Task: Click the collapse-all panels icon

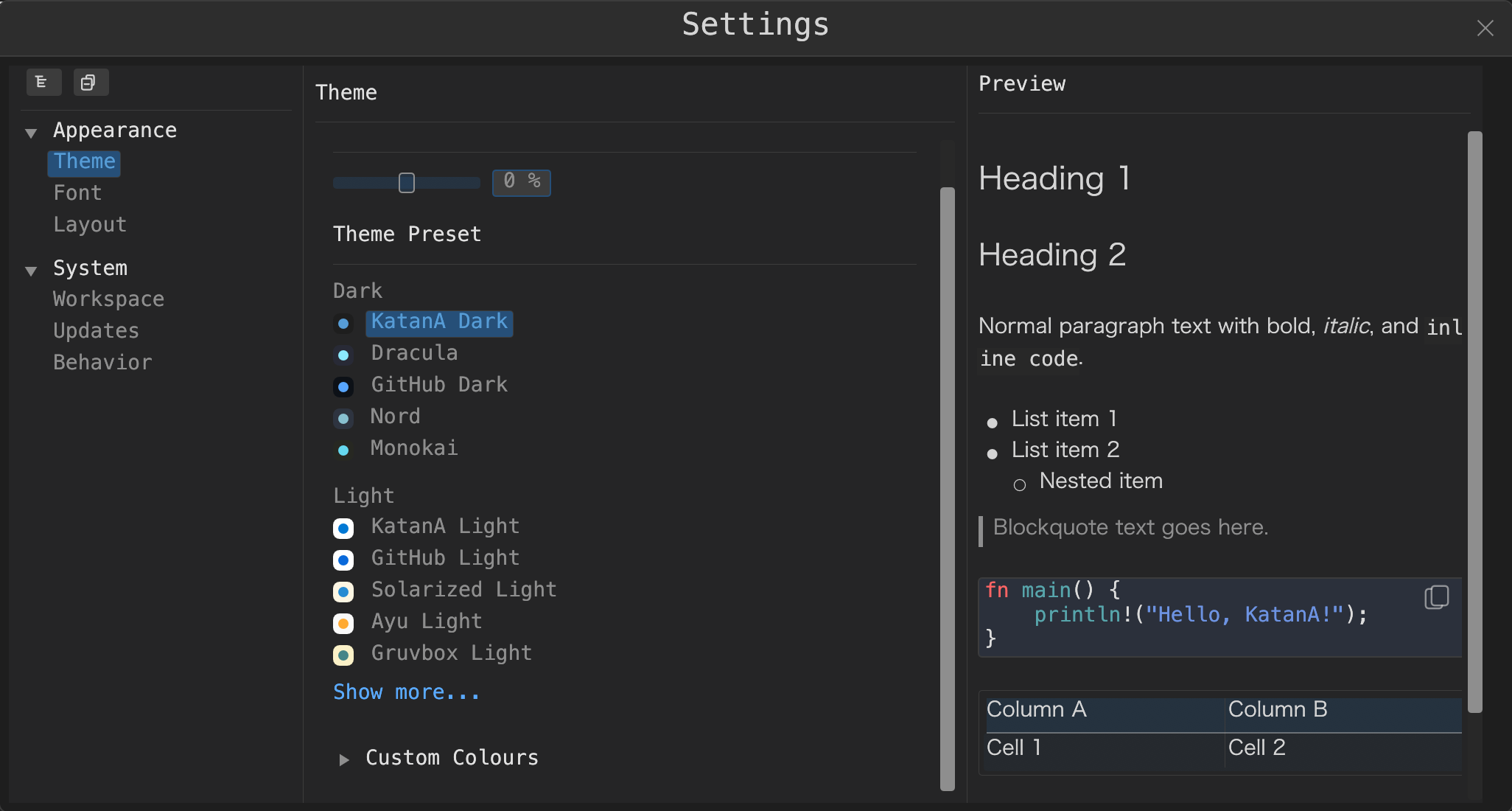Action: [x=90, y=82]
